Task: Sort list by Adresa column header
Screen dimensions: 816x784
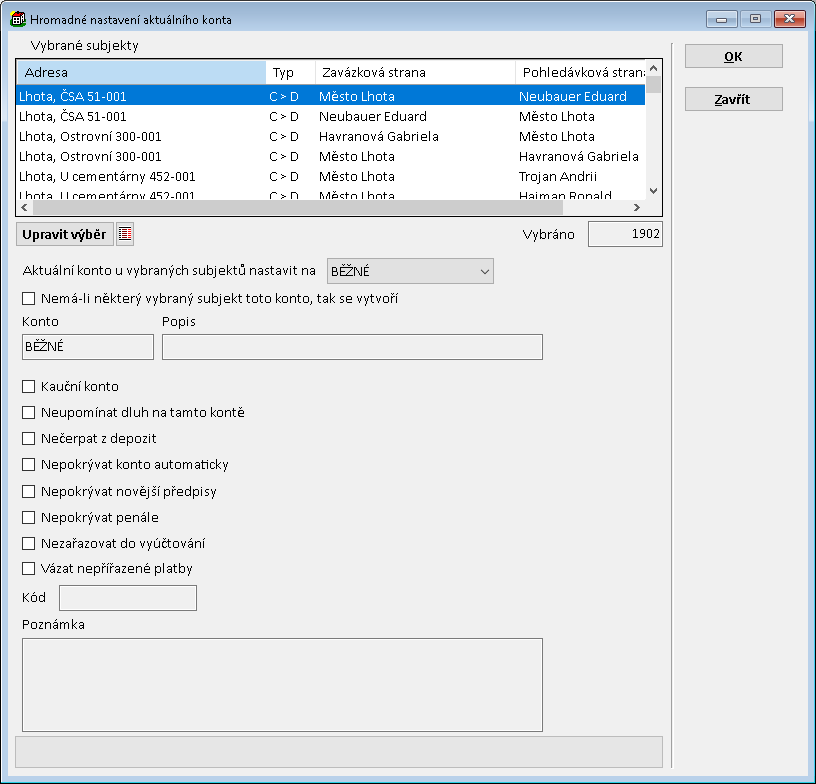Action: coord(140,73)
